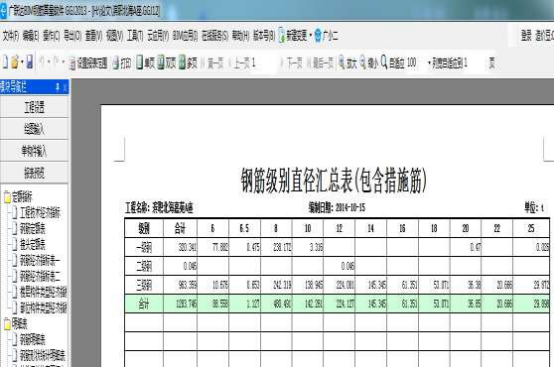Open the 版本号(B) menu
The height and width of the screenshot is (368, 554).
click(264, 35)
